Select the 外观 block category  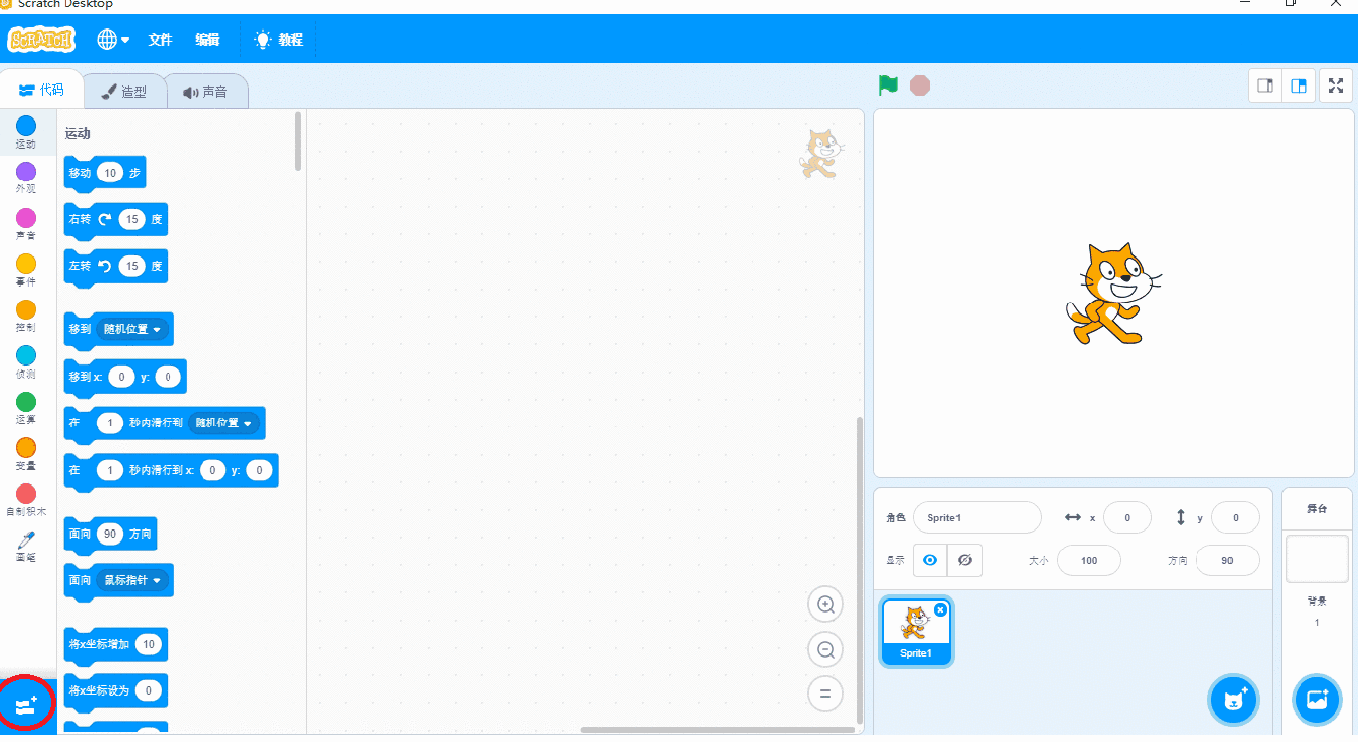(x=26, y=178)
